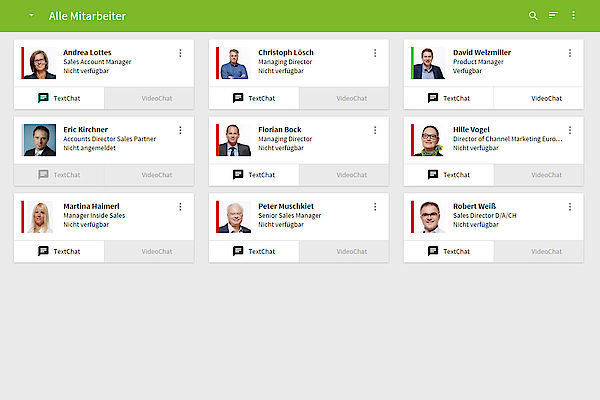The height and width of the screenshot is (400, 600).
Task: Open TextChat with Robert Weiß
Action: pyautogui.click(x=449, y=251)
